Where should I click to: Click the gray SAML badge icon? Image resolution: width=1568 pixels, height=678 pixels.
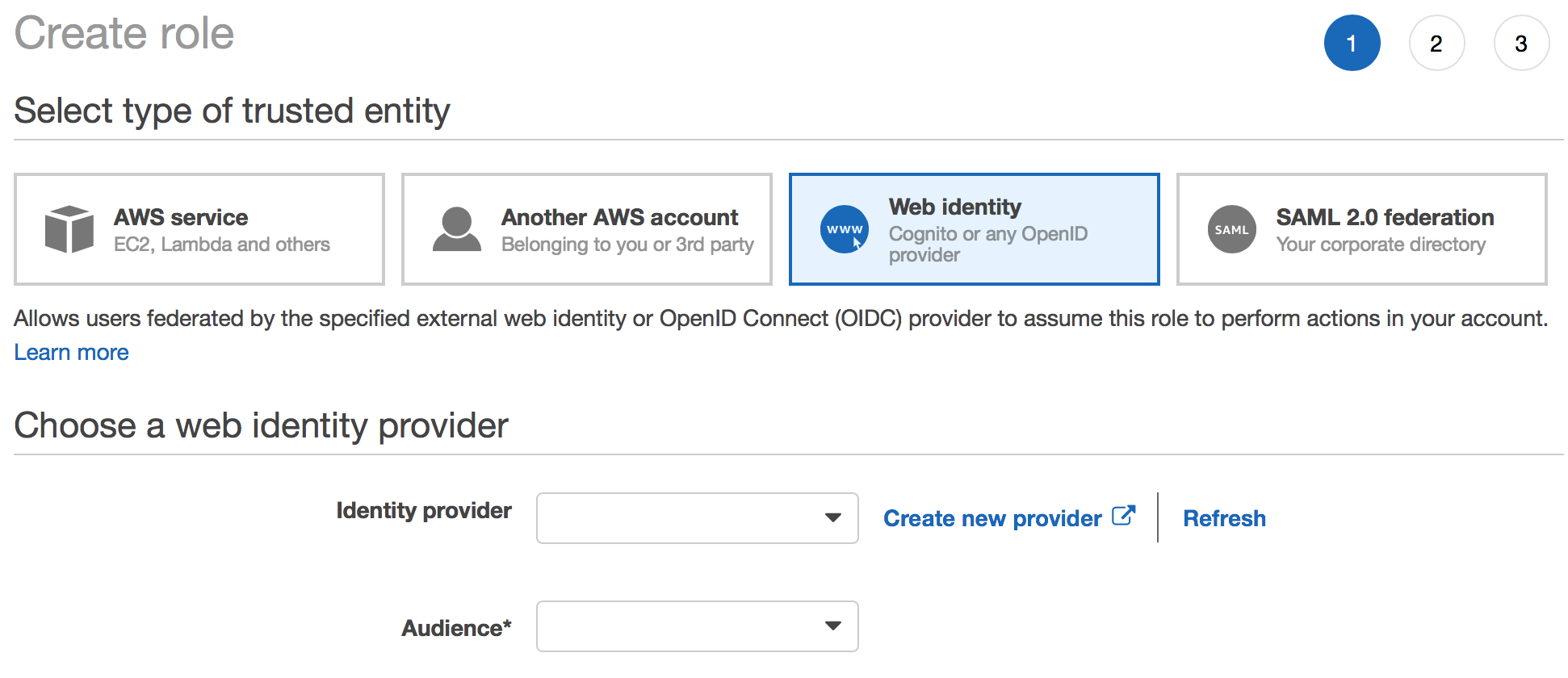click(1231, 229)
